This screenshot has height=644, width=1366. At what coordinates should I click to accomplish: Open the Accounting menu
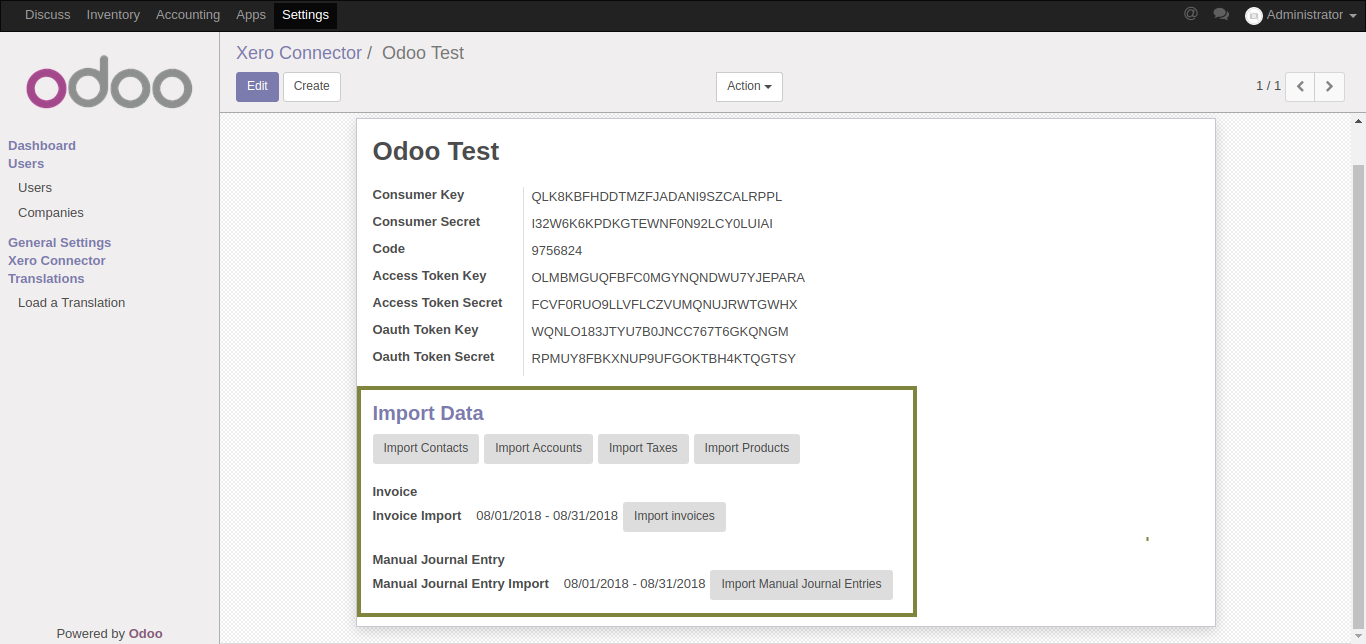click(188, 15)
